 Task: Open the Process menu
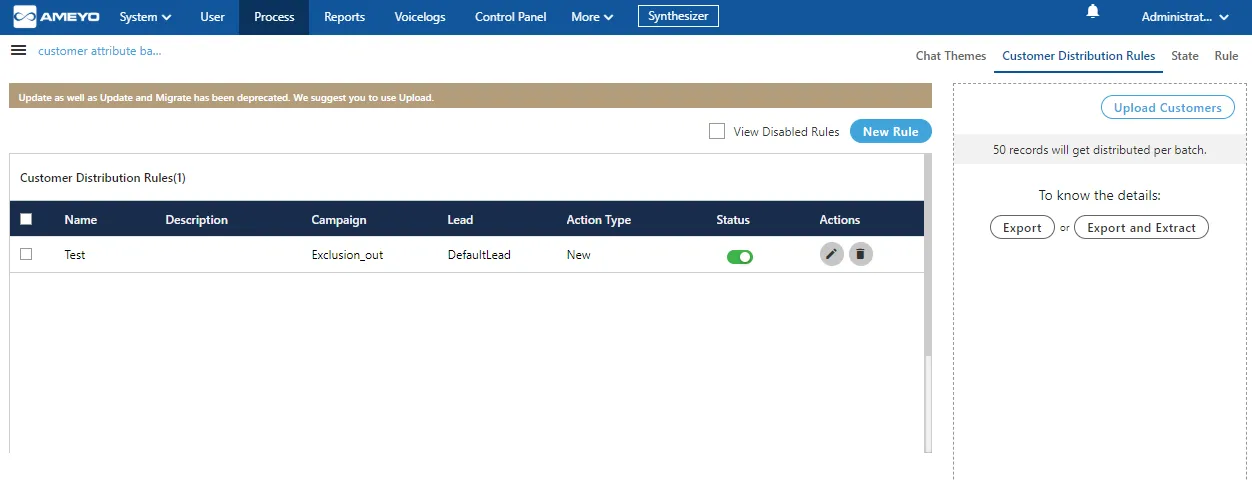(x=274, y=17)
